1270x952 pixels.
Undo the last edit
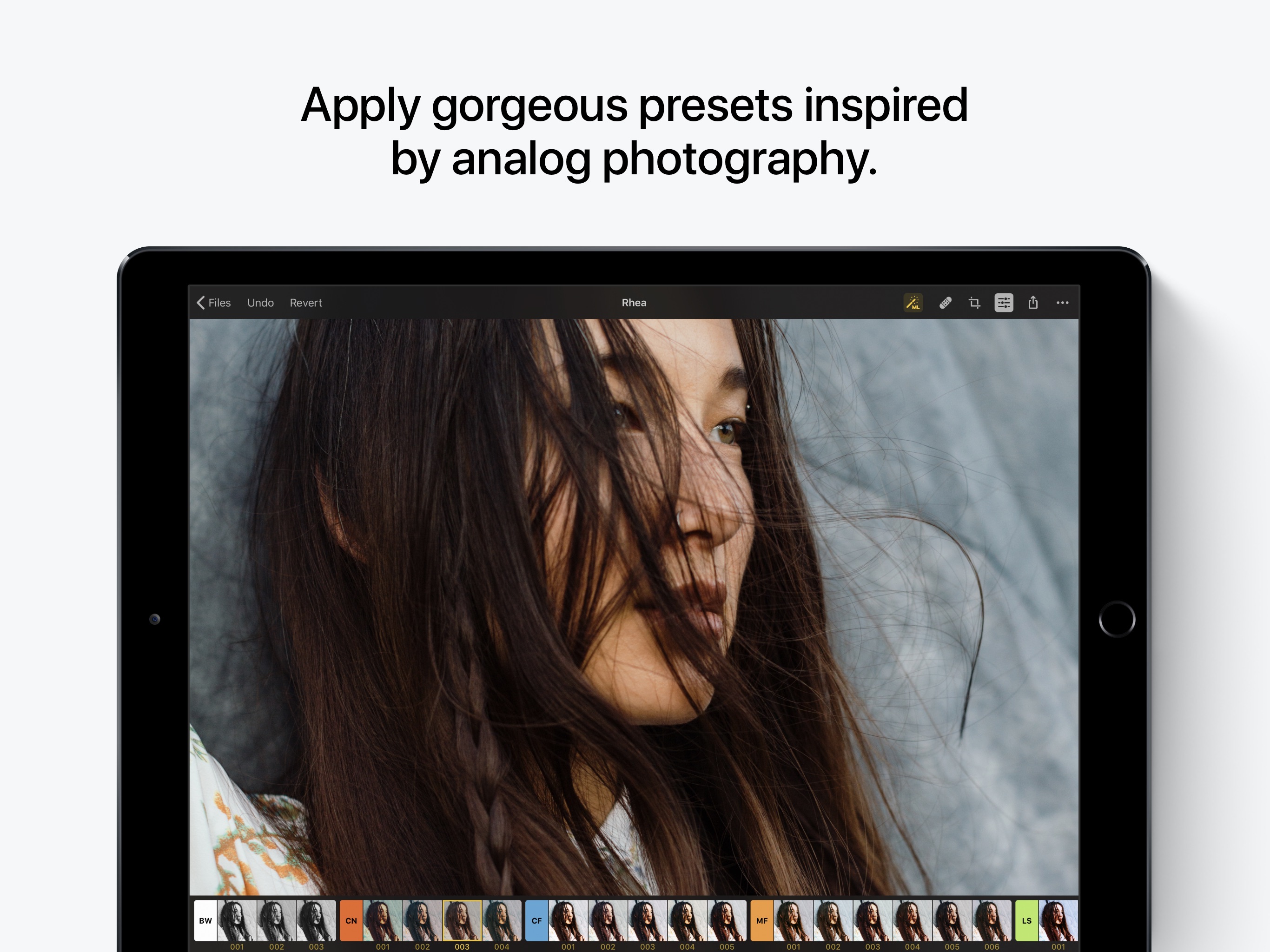click(x=261, y=303)
